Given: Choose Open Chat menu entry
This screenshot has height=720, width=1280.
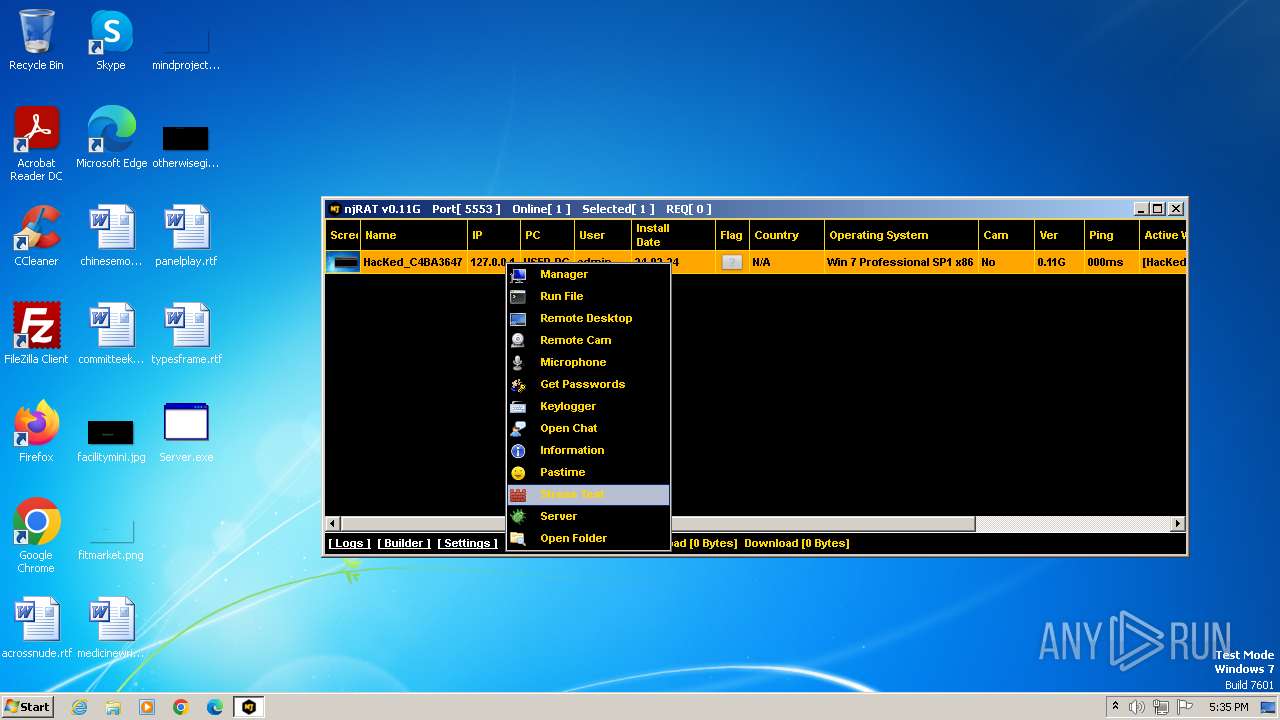Looking at the screenshot, I should click(x=588, y=429).
